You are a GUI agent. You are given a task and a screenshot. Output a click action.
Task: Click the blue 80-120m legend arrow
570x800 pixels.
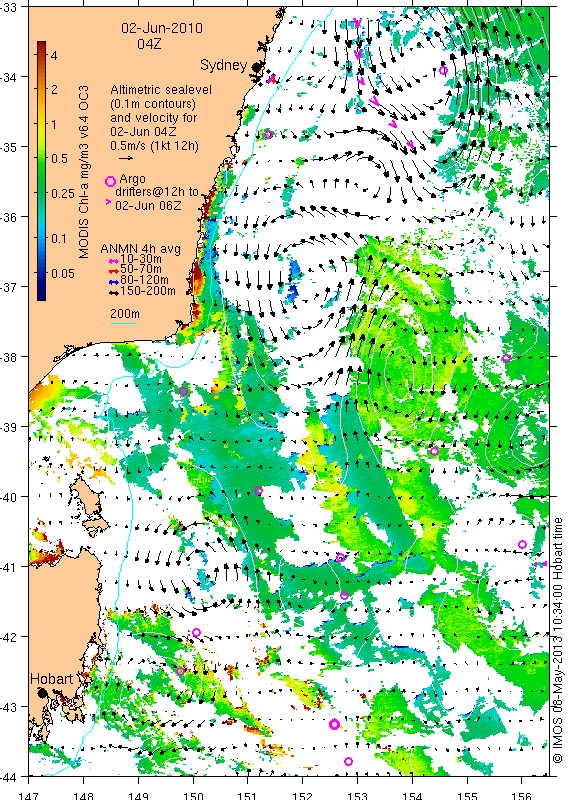coord(115,282)
